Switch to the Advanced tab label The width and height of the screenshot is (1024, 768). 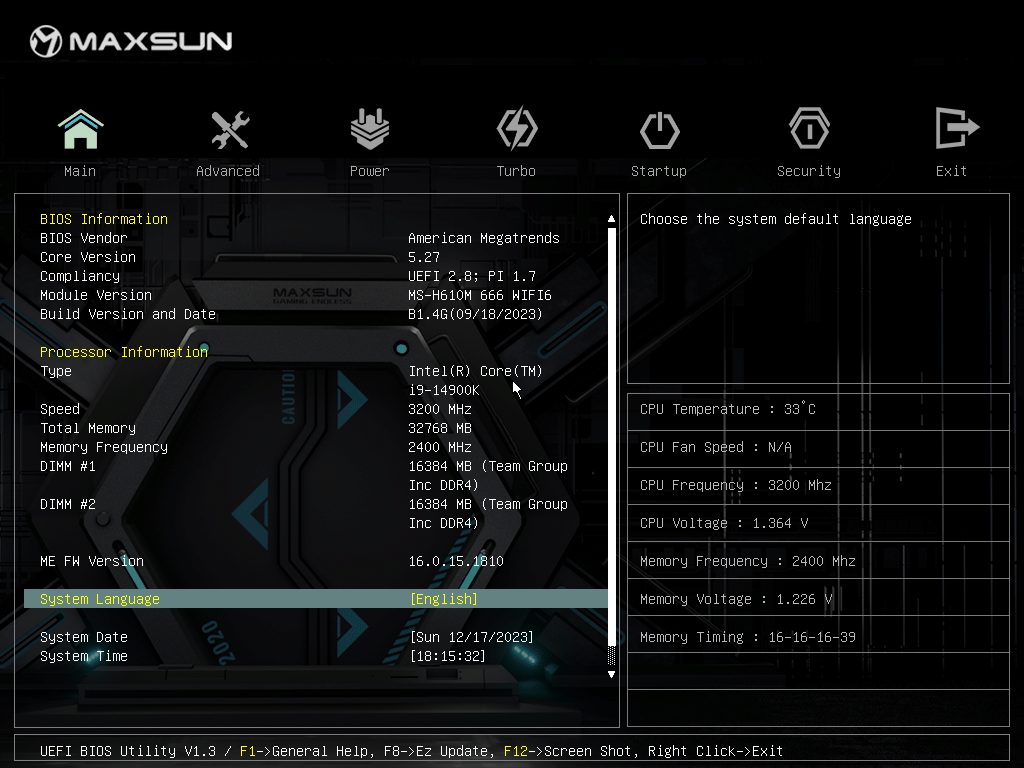[228, 171]
